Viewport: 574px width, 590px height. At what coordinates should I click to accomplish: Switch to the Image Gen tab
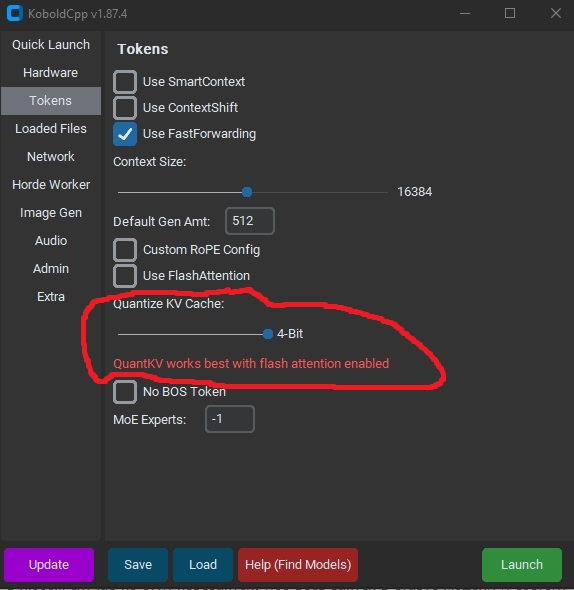click(x=51, y=213)
